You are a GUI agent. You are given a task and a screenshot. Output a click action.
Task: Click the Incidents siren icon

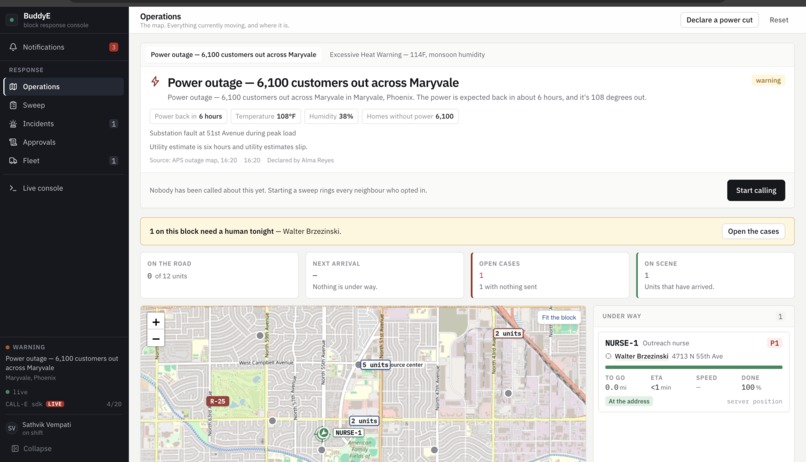click(13, 123)
